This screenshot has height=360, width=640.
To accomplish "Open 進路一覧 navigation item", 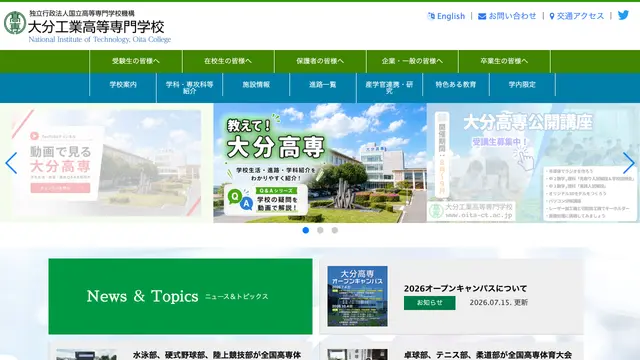I will (x=322, y=85).
